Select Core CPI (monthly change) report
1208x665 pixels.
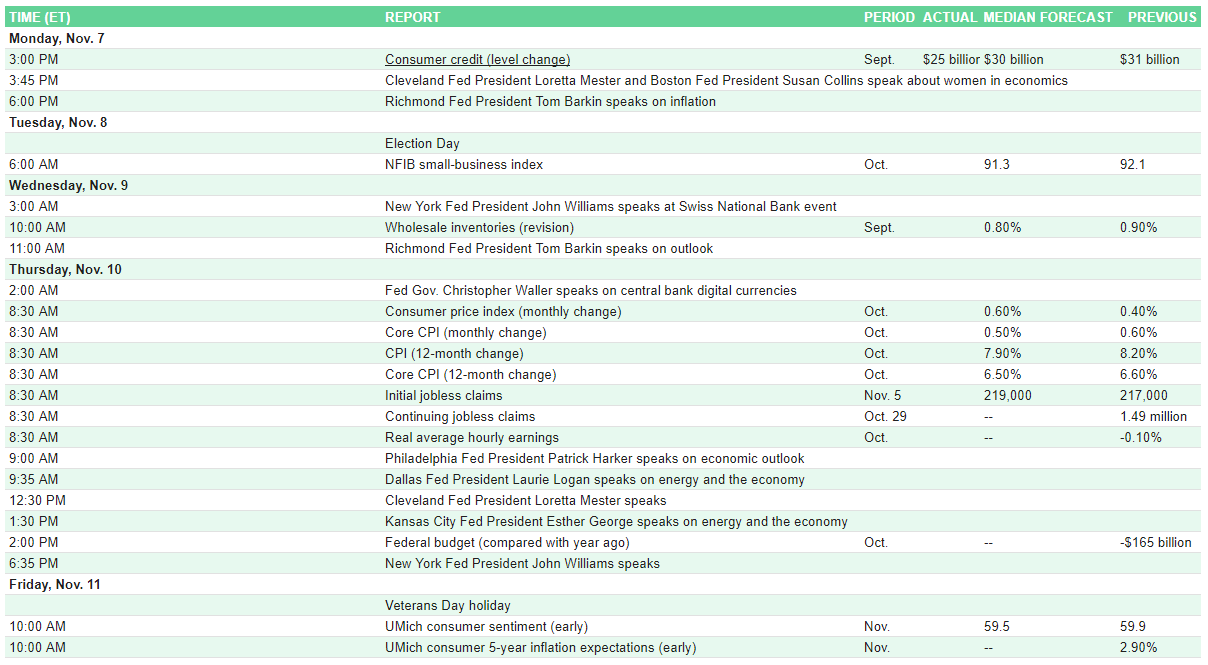(x=466, y=332)
